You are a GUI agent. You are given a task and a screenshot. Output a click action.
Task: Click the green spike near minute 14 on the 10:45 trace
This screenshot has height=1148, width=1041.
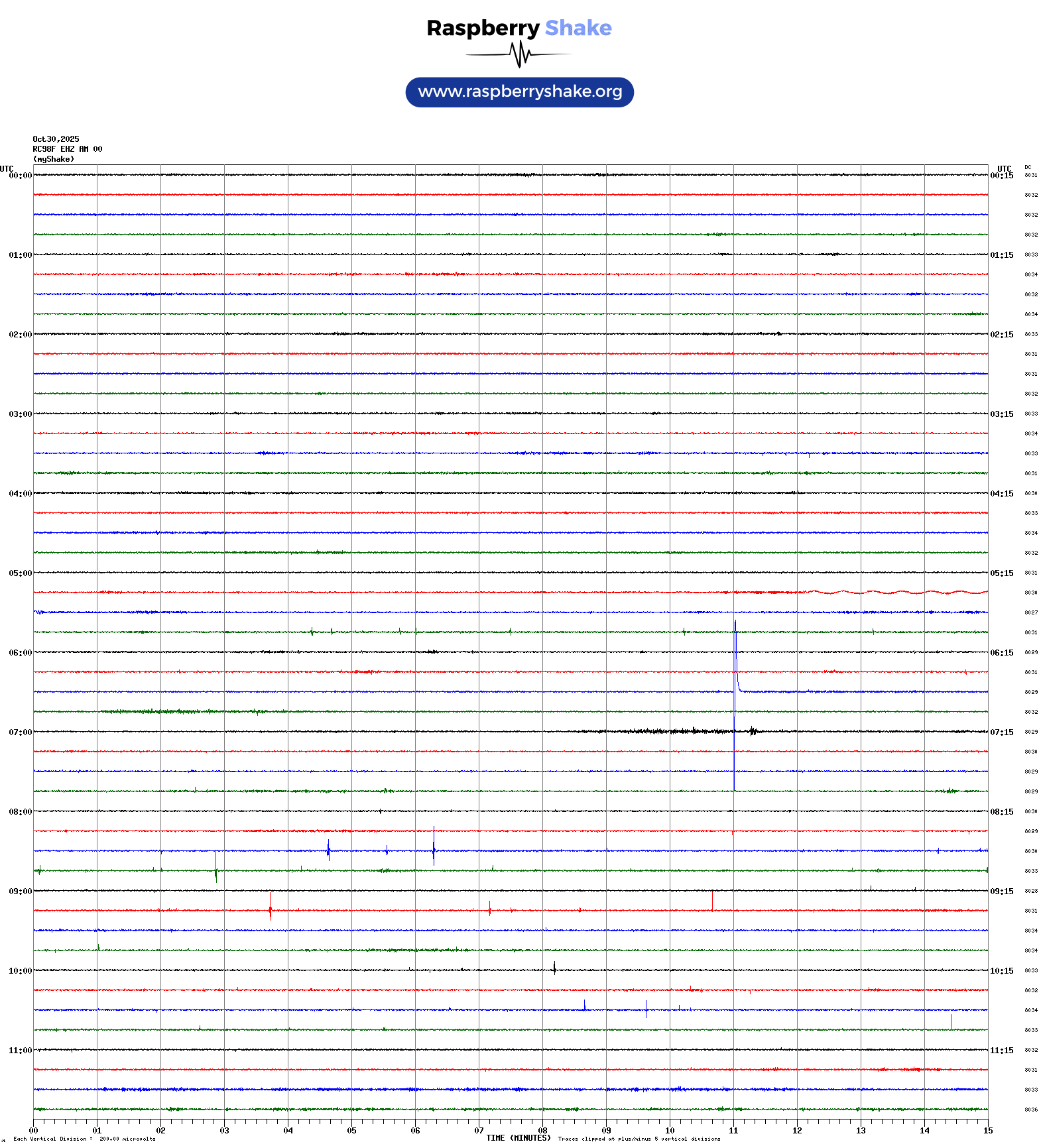[x=951, y=1021]
